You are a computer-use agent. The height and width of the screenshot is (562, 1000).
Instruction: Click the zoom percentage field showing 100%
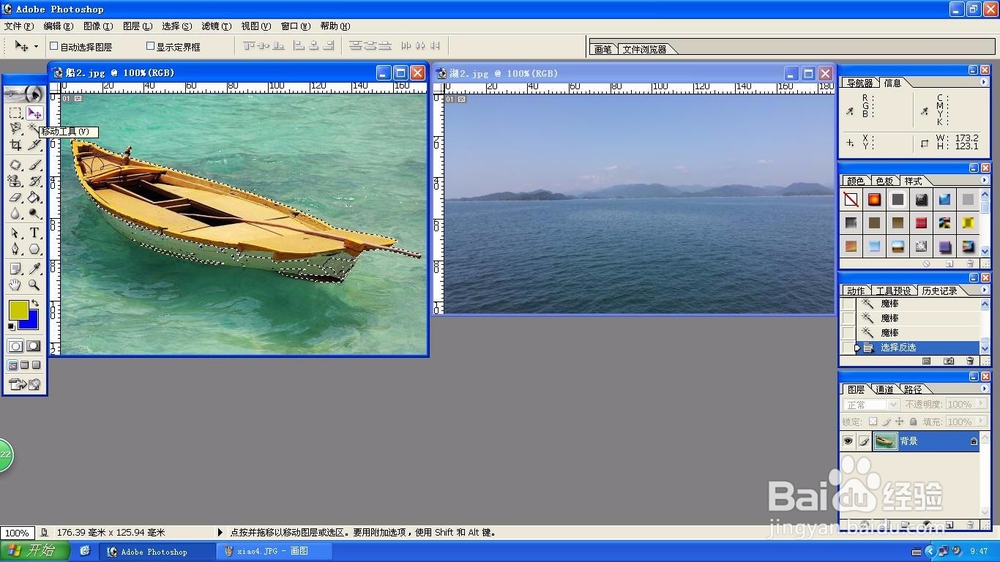[17, 533]
